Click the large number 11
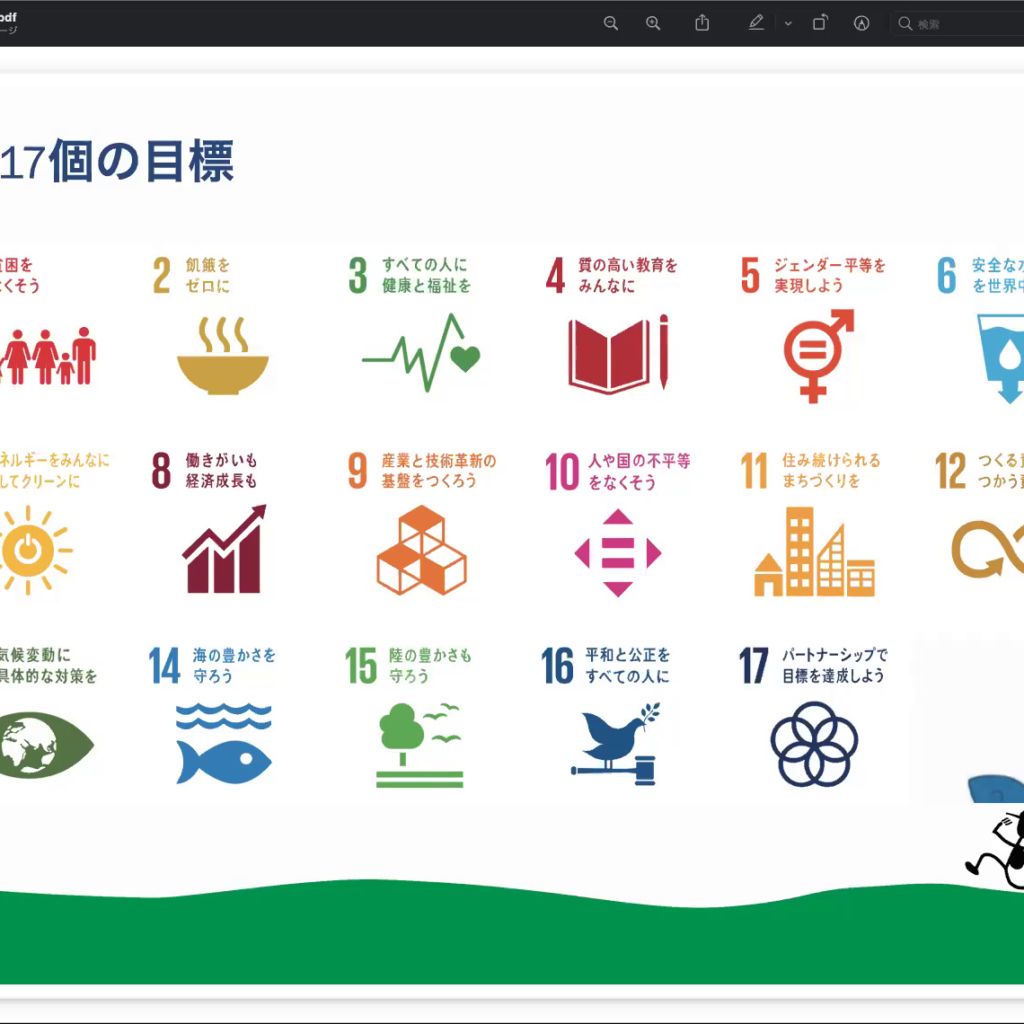 [x=754, y=471]
